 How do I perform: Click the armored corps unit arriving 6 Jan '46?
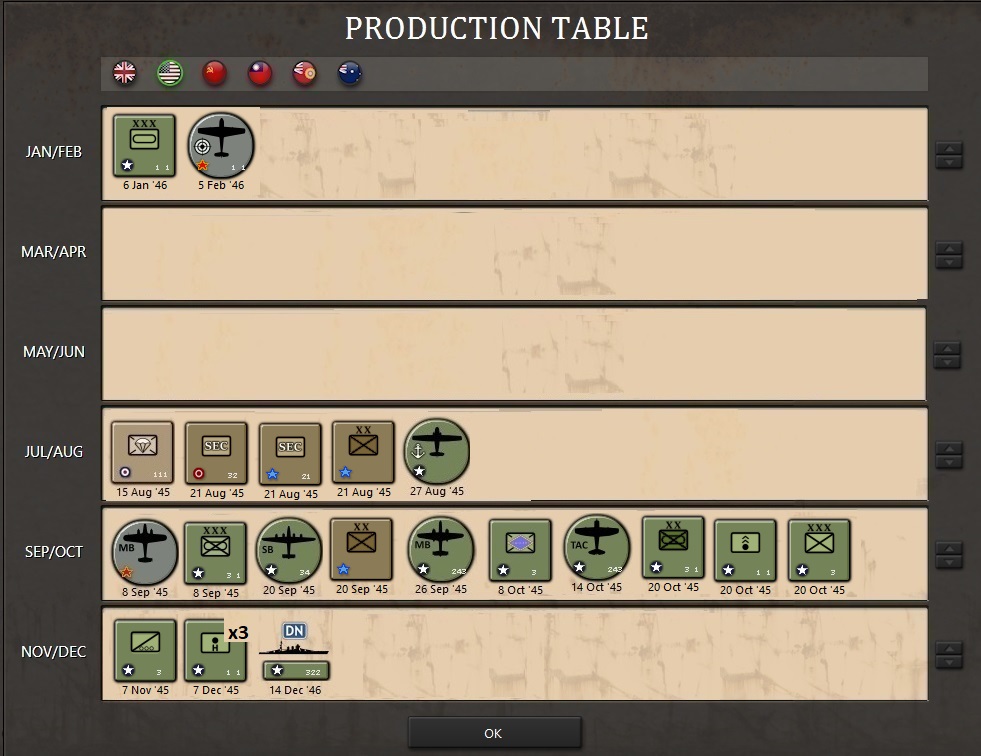click(x=145, y=145)
